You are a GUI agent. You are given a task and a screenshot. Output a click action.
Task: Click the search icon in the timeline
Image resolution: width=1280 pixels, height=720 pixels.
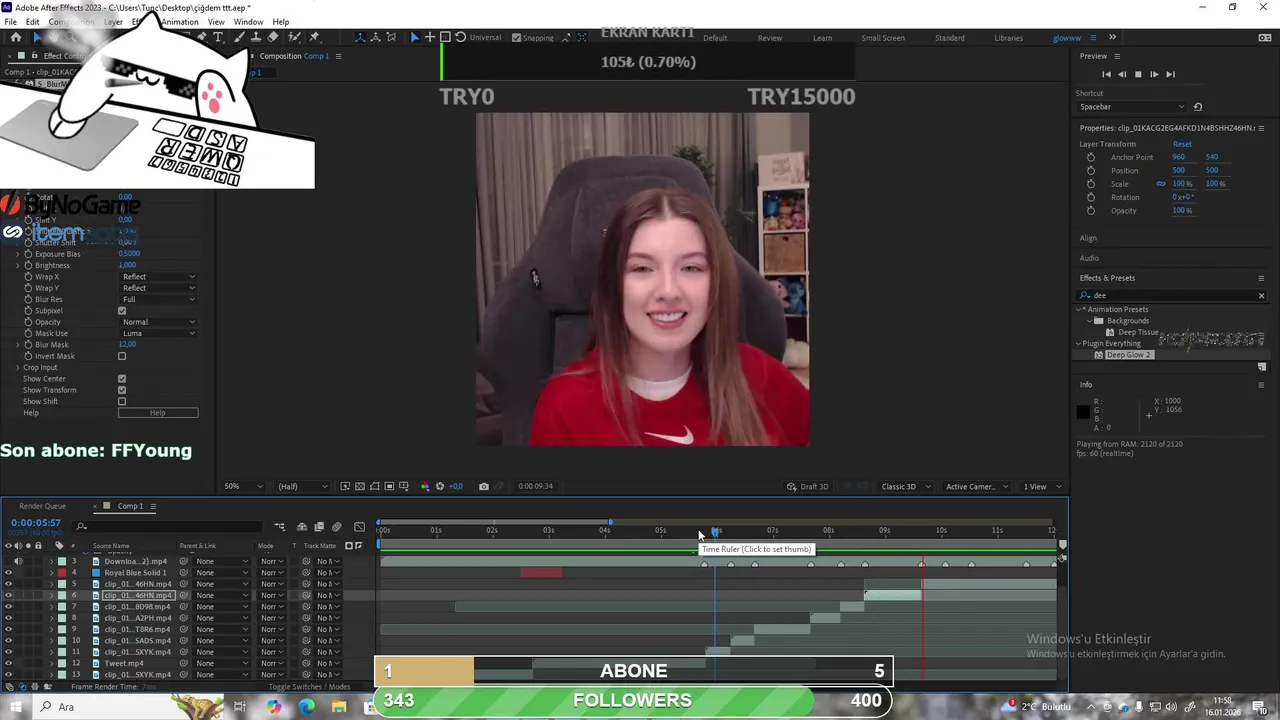click(81, 527)
